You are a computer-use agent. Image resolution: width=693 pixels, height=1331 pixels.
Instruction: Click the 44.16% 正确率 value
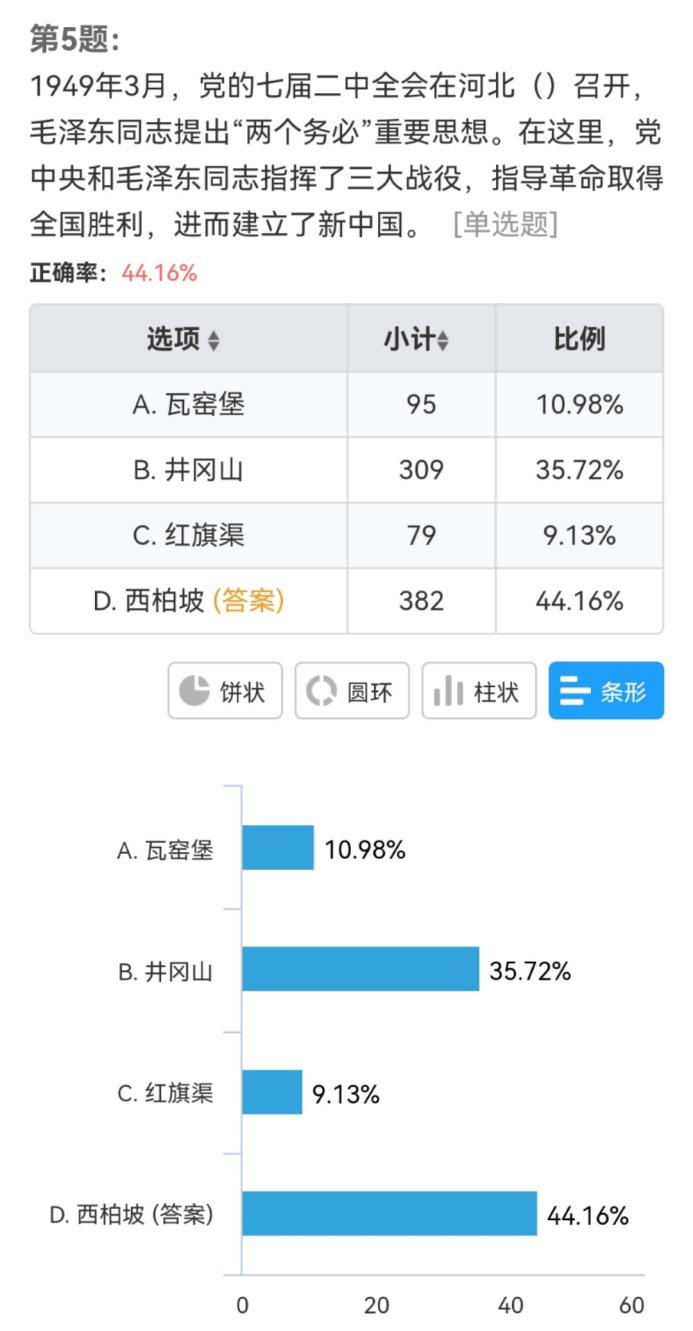[159, 273]
